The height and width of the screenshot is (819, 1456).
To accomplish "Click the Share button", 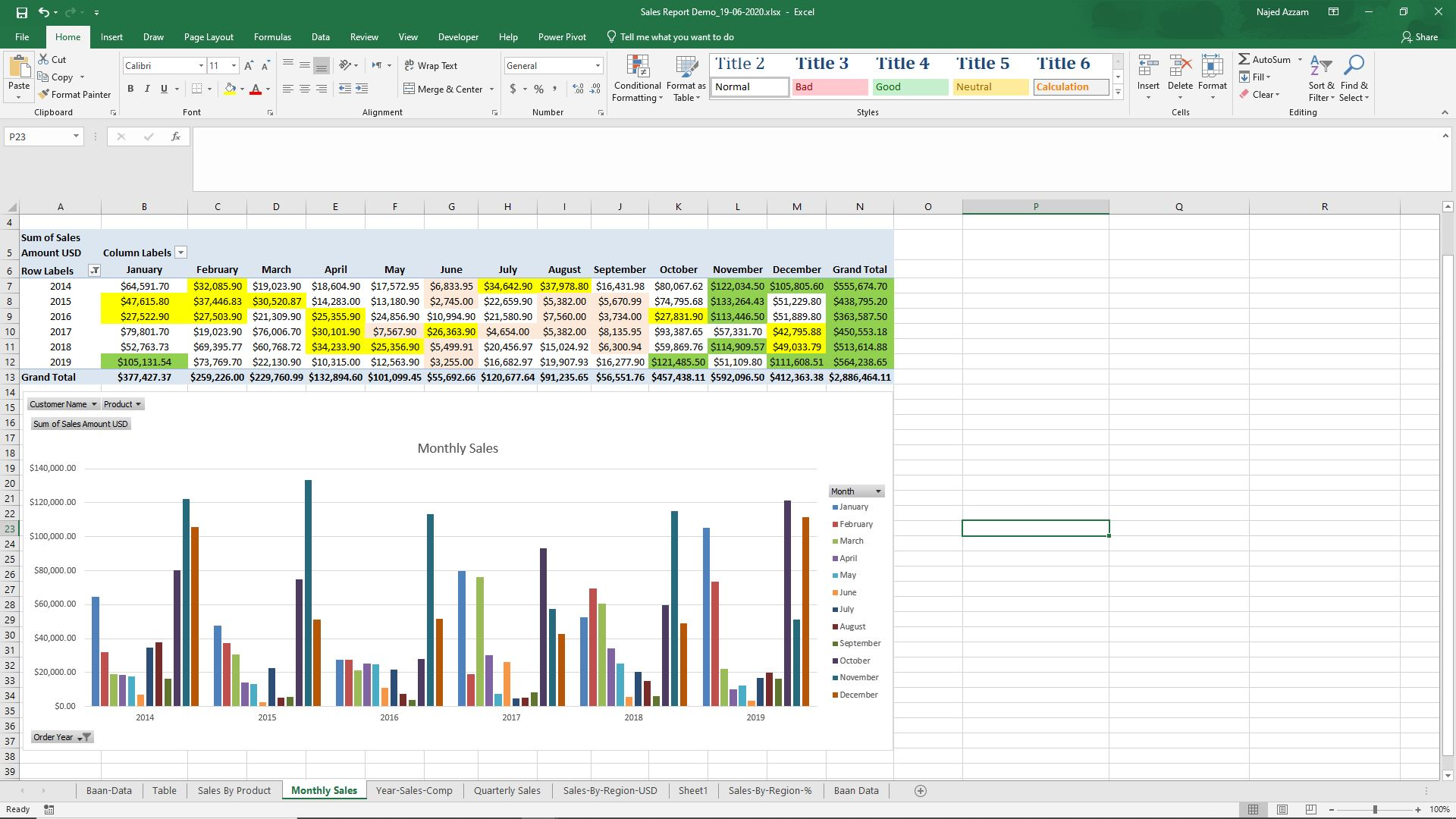I will coord(1420,36).
